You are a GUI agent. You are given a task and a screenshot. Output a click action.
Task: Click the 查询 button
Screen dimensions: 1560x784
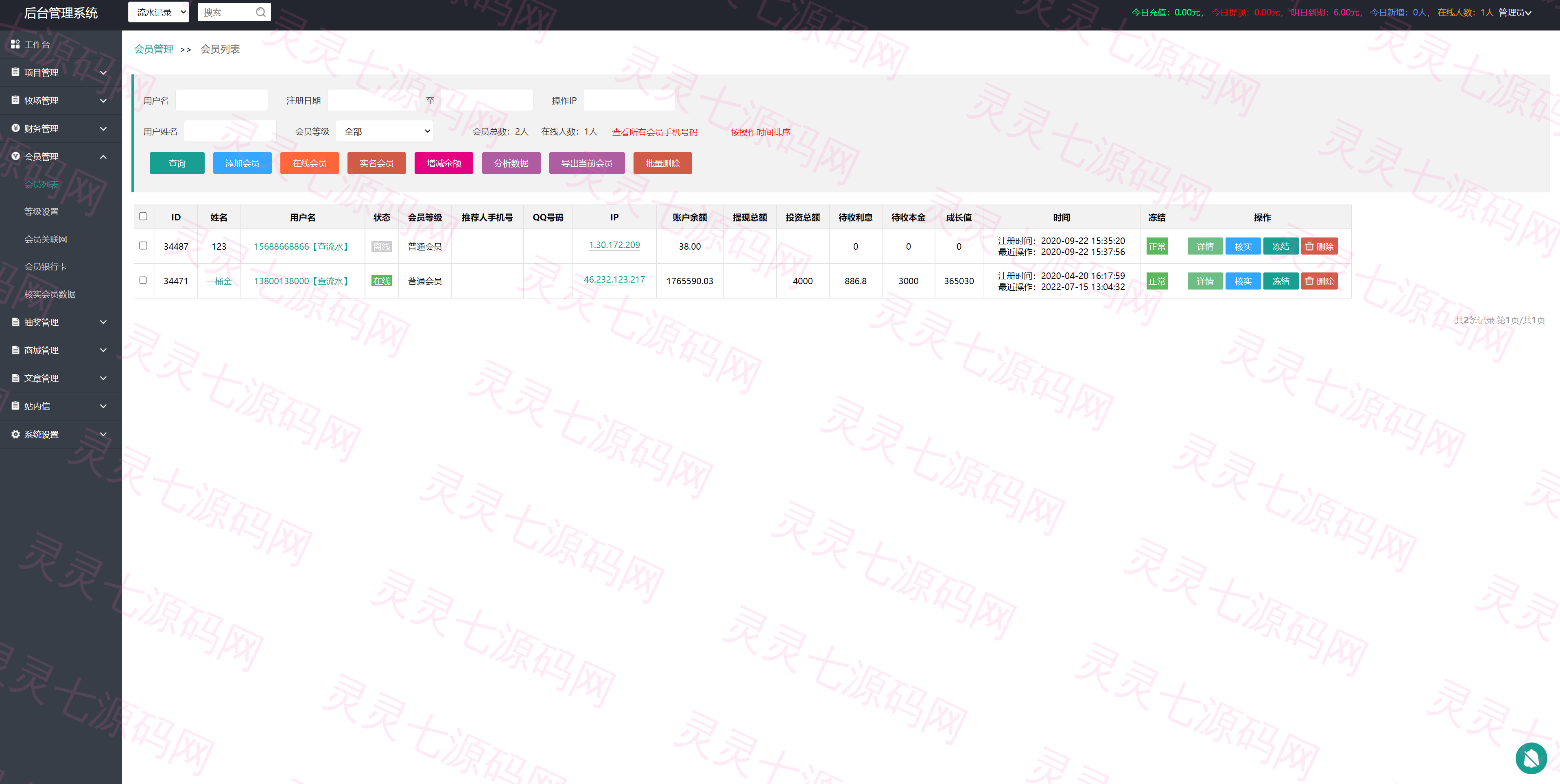[177, 163]
